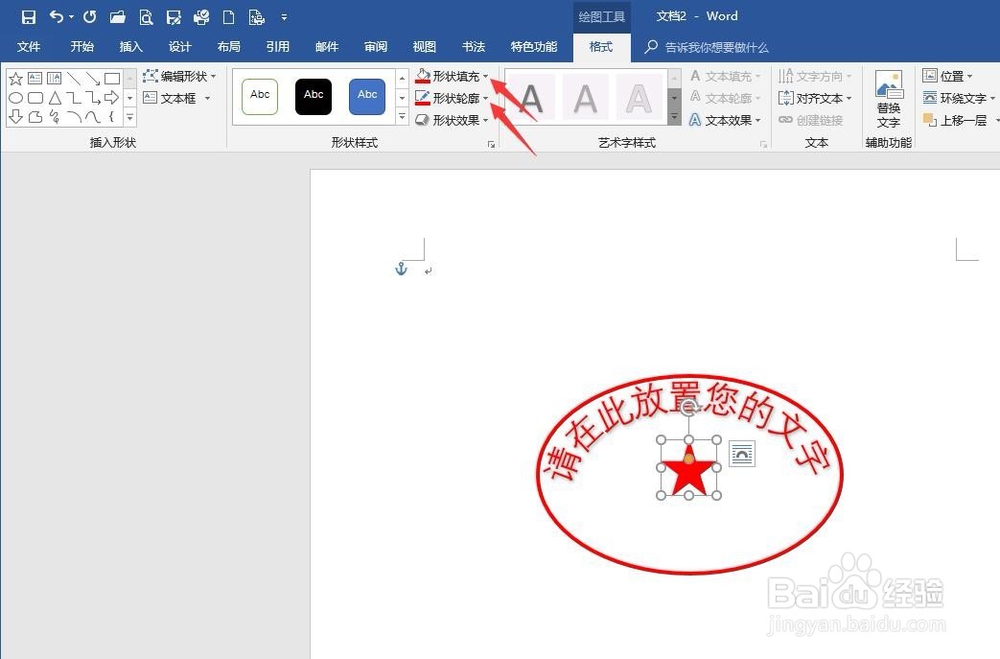Viewport: 1000px width, 659px height.
Task: Click the Undo icon
Action: click(x=55, y=16)
